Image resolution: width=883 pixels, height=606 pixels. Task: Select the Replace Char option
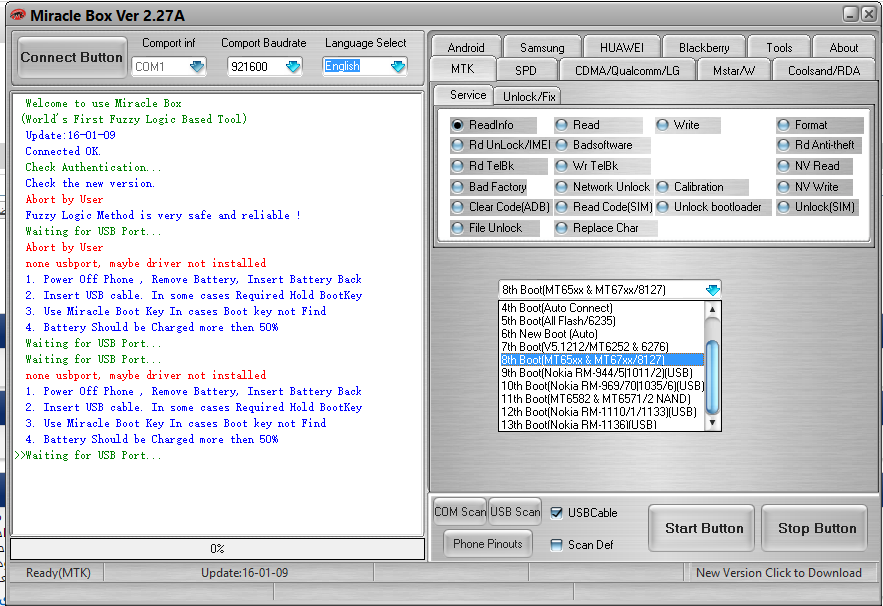coord(605,228)
